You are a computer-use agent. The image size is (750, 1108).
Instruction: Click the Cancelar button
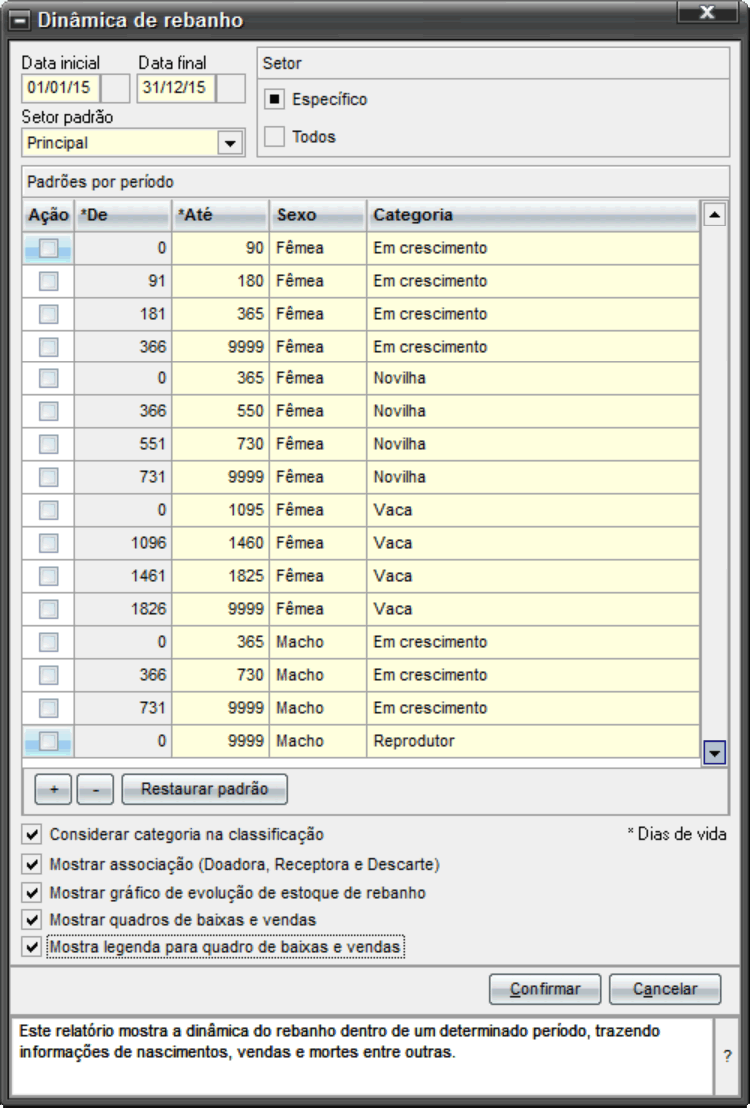(665, 989)
